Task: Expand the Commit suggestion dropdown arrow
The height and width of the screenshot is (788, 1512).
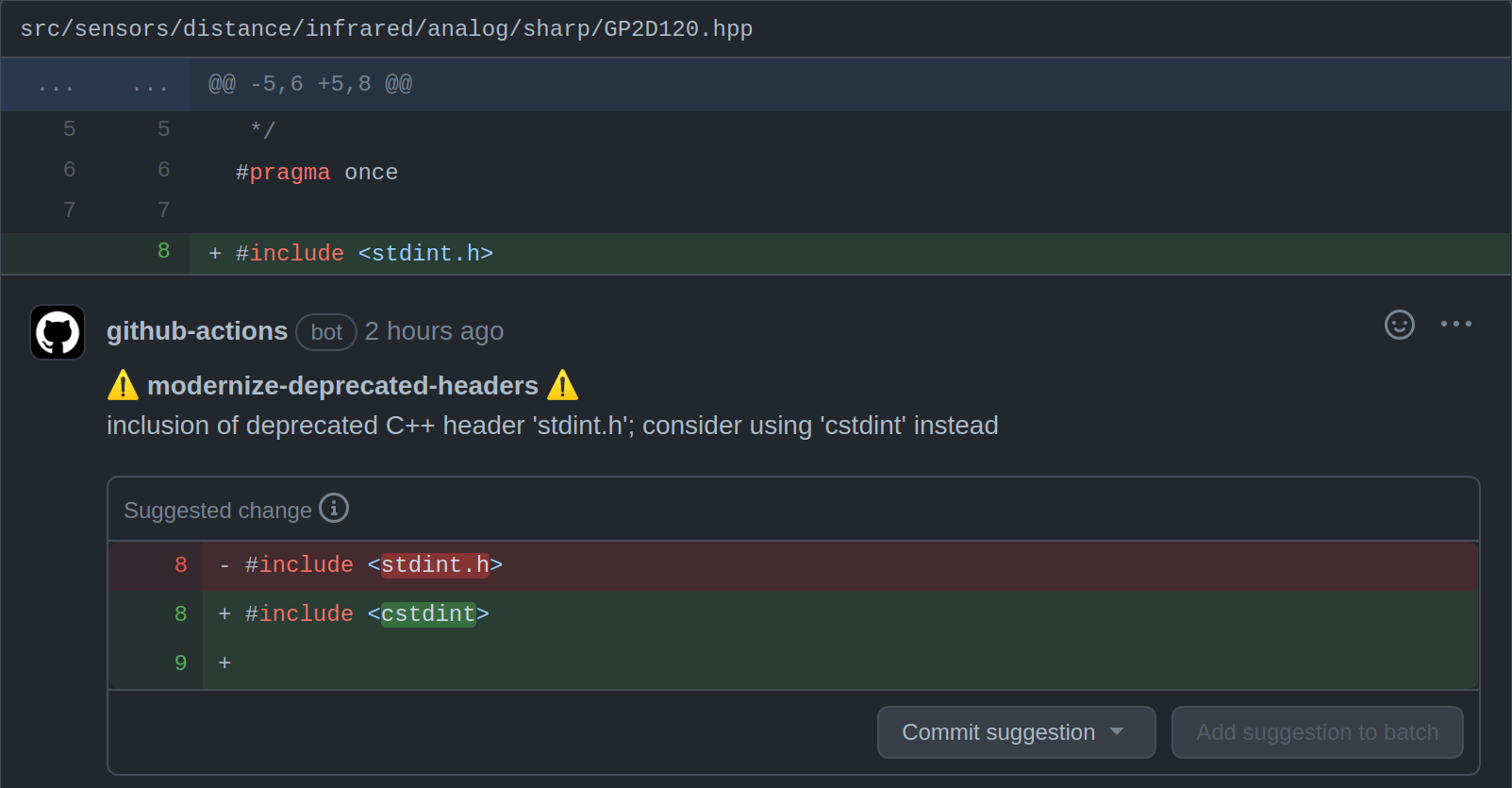Action: (x=1117, y=732)
